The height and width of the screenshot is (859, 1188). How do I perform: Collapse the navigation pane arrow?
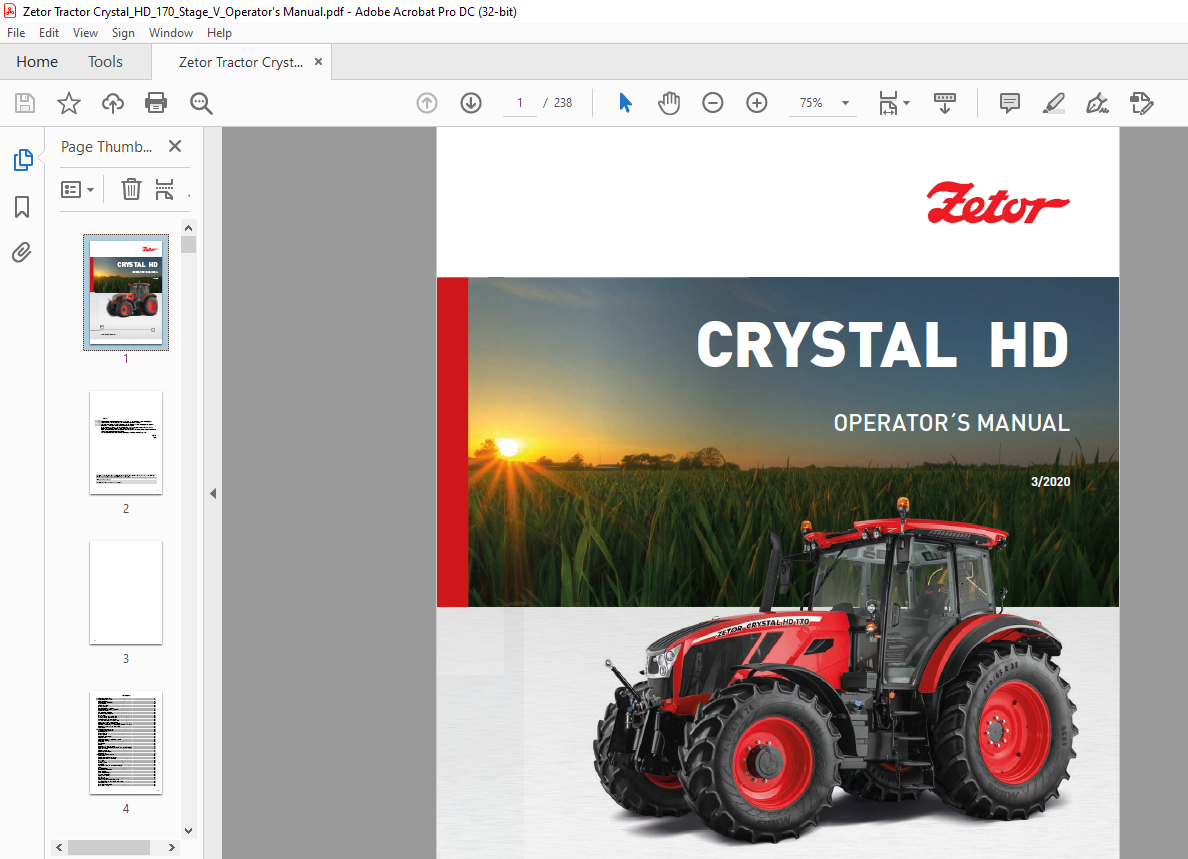click(x=213, y=494)
